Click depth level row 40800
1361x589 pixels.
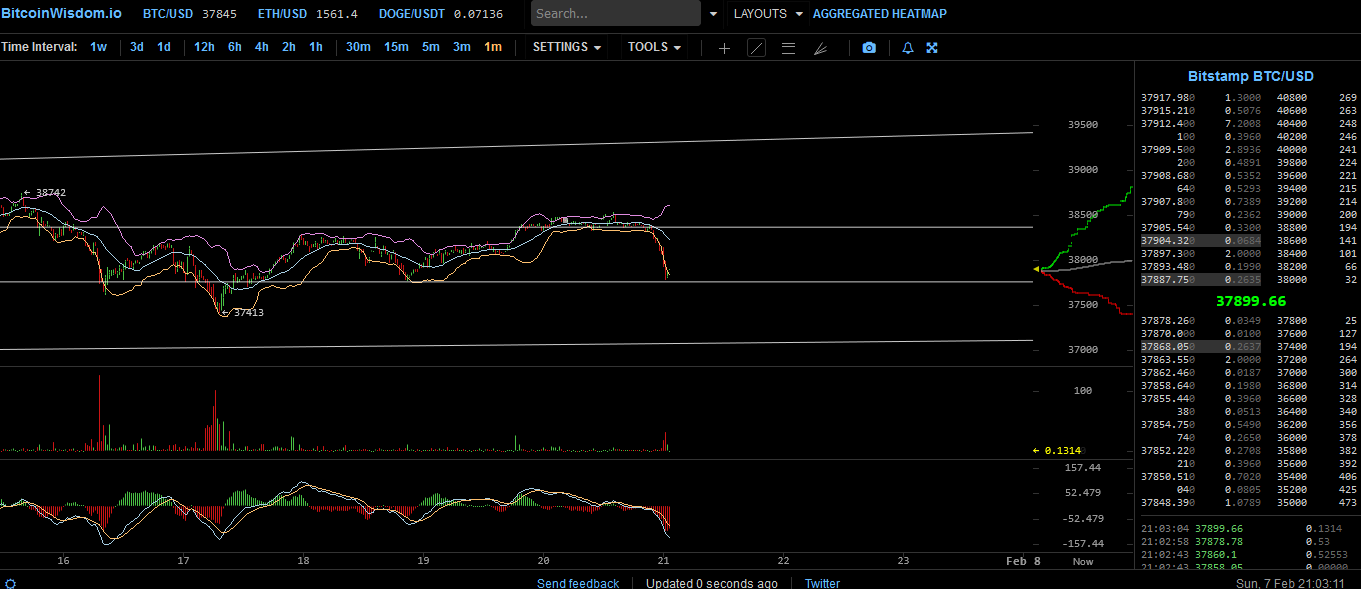click(x=1317, y=97)
